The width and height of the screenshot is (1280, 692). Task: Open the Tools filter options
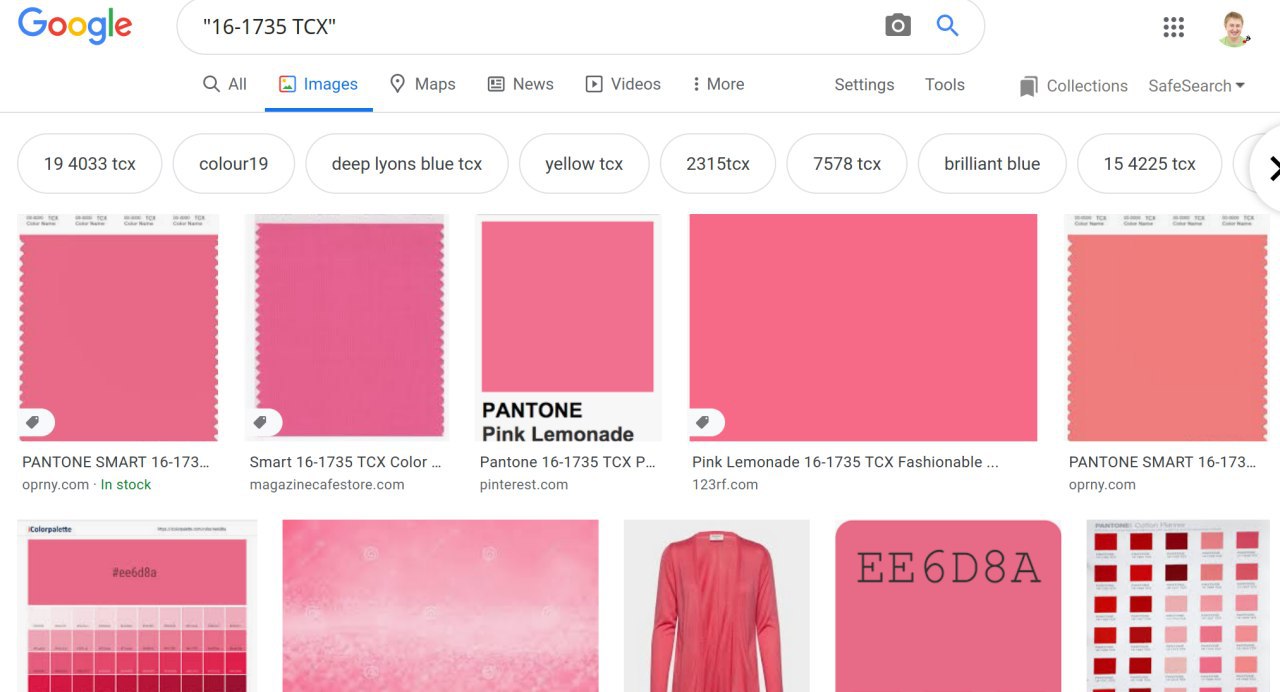tap(945, 85)
